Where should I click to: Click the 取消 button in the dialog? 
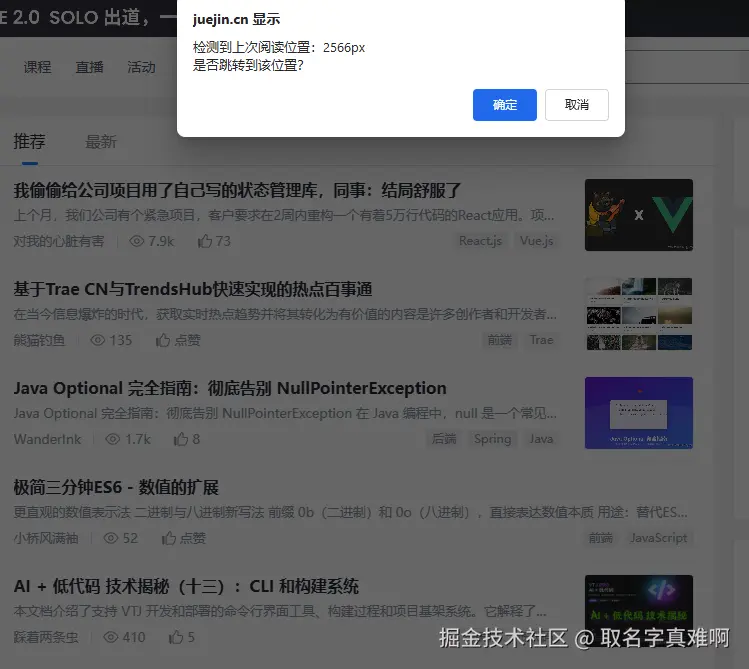[577, 105]
